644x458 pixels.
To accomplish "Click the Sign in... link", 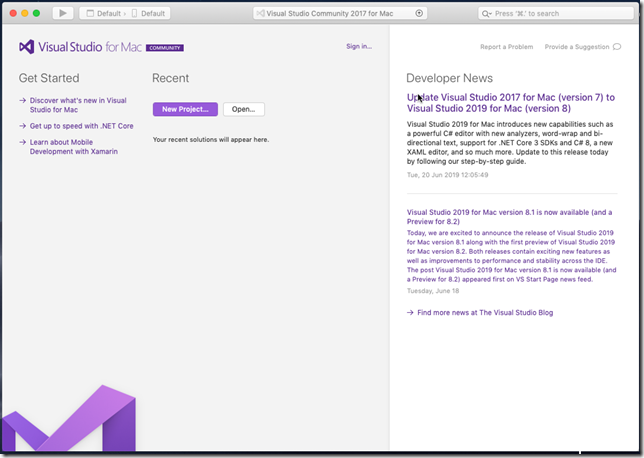I will point(358,46).
